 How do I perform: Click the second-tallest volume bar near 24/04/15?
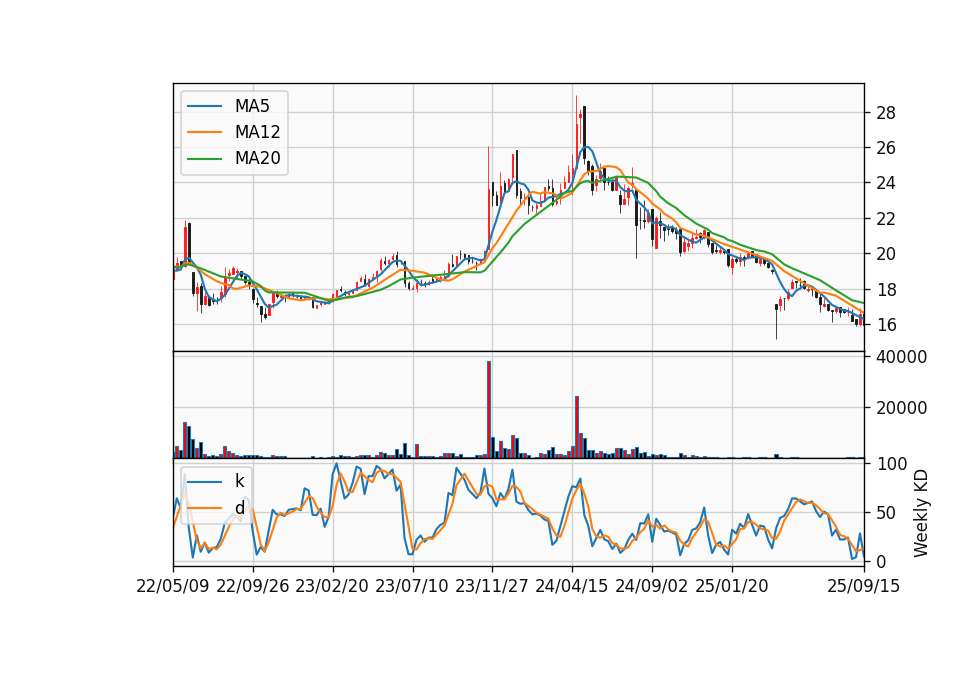pyautogui.click(x=577, y=427)
